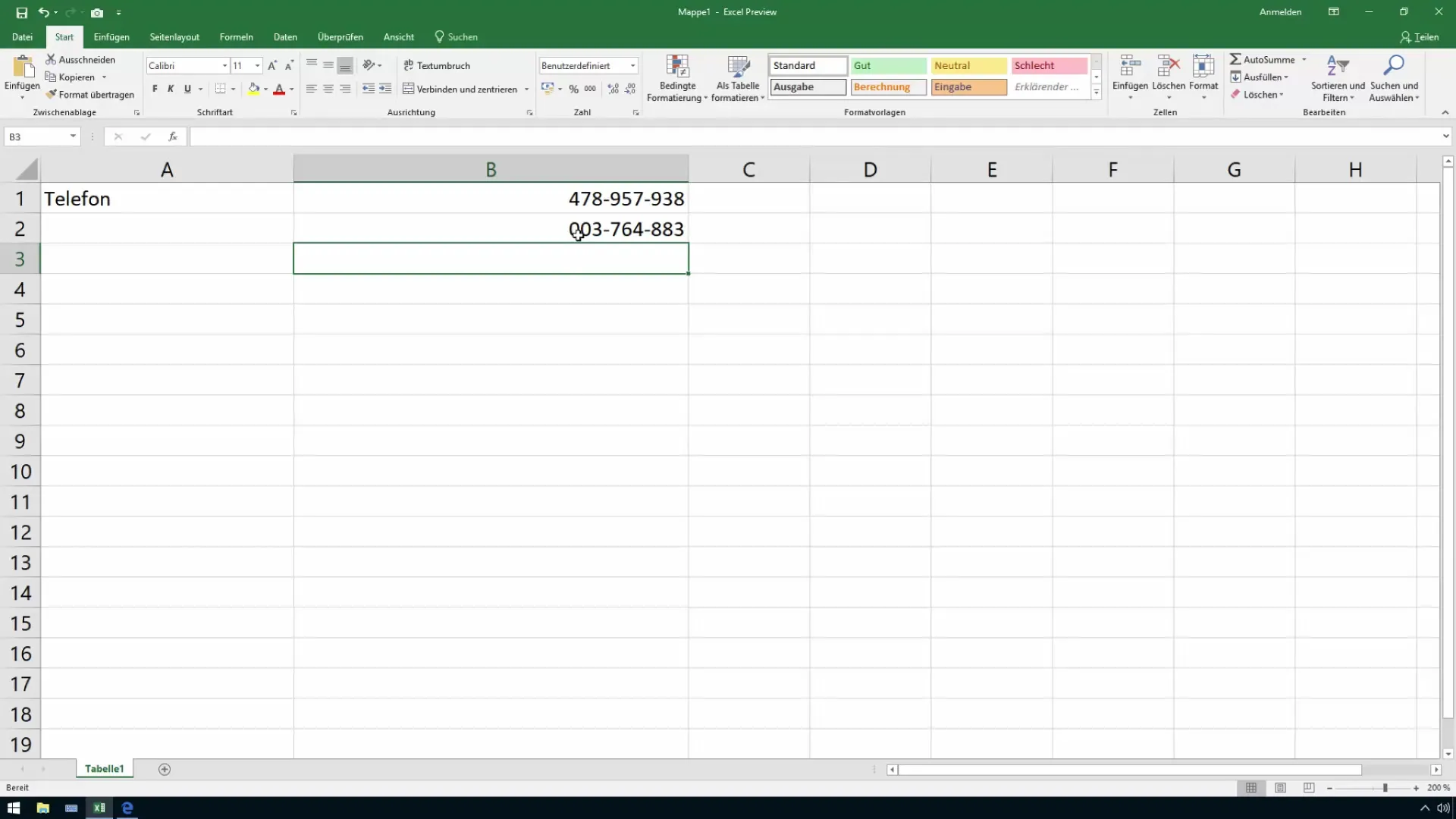Copy selection with Kopieren
Screen dimensions: 1456x819
[x=71, y=77]
